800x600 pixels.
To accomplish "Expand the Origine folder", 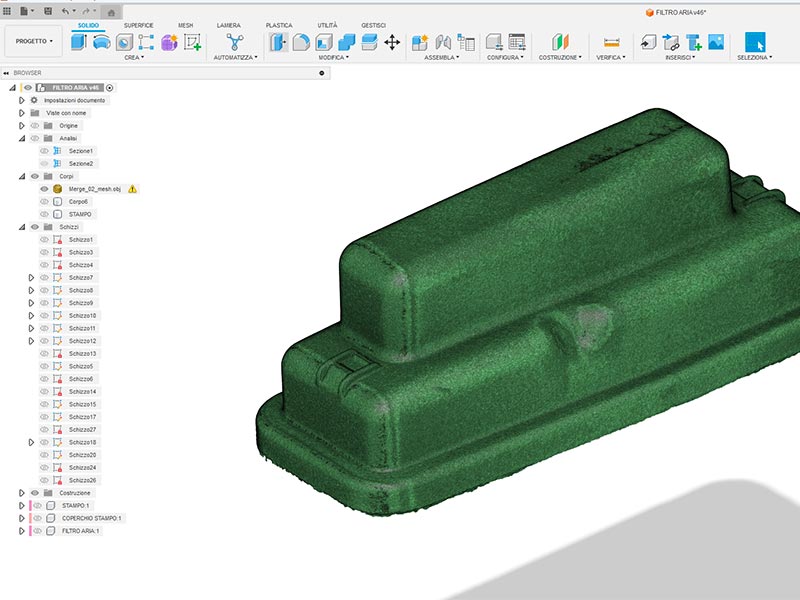I will (x=23, y=126).
